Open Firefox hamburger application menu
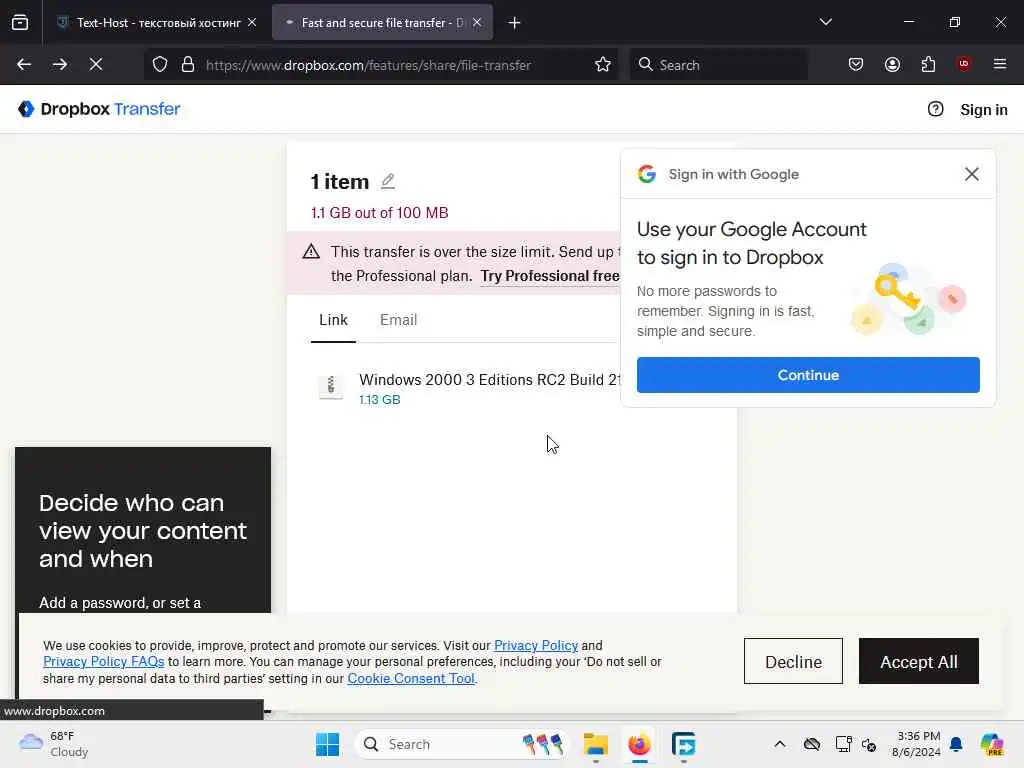This screenshot has width=1024, height=768. (x=1000, y=64)
